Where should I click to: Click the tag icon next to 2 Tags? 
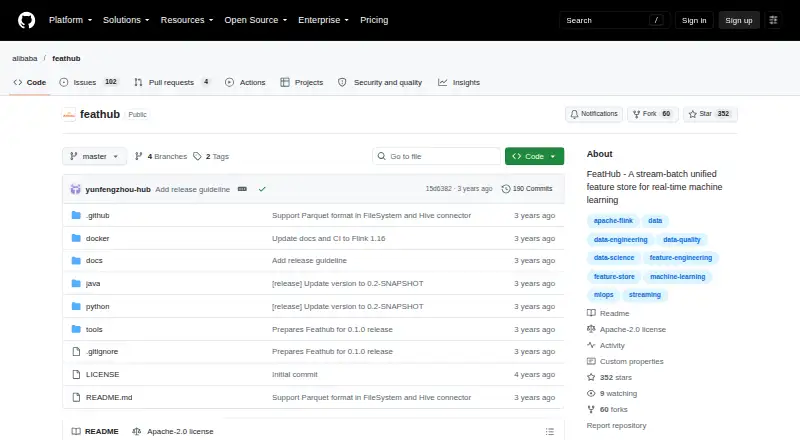click(x=197, y=156)
